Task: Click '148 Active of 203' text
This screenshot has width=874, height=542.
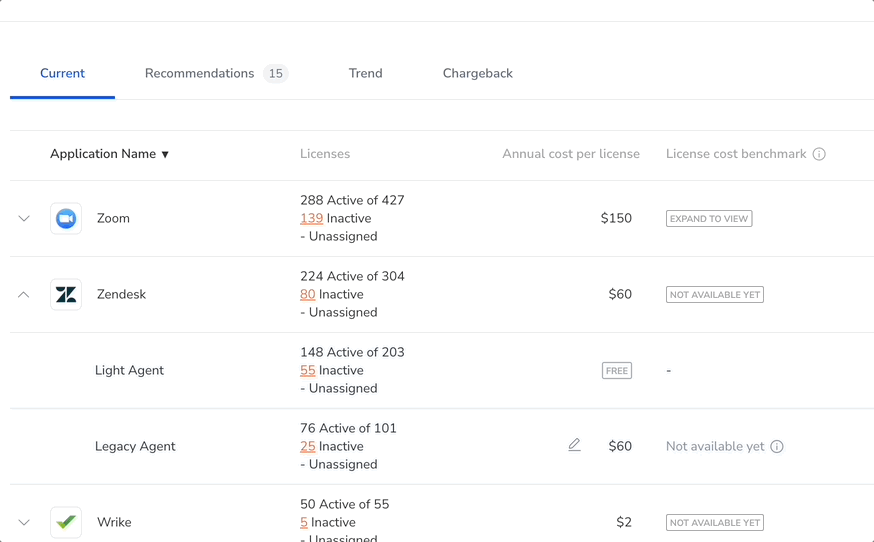Action: [x=352, y=352]
